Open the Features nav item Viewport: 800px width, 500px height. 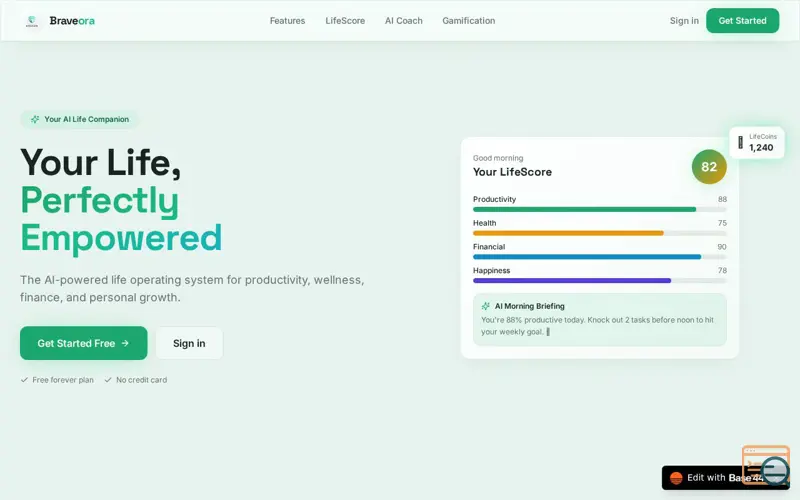pos(287,21)
